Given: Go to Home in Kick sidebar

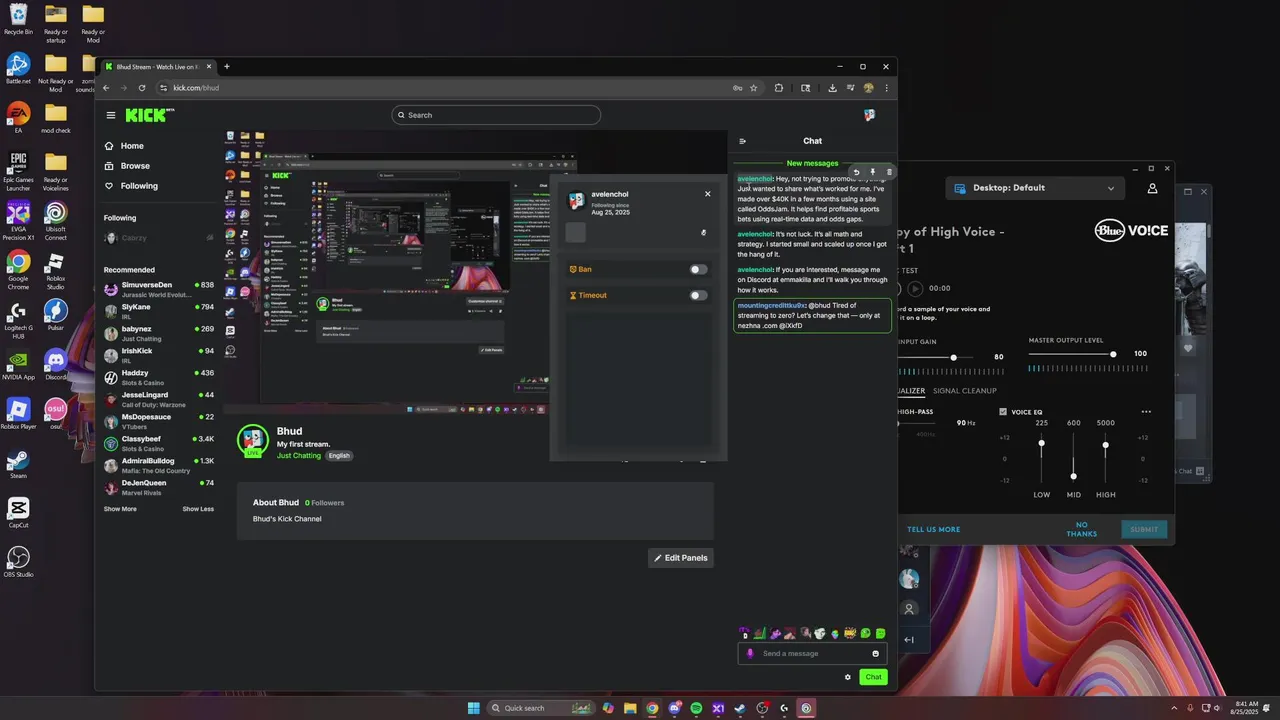Looking at the screenshot, I should [124, 146].
